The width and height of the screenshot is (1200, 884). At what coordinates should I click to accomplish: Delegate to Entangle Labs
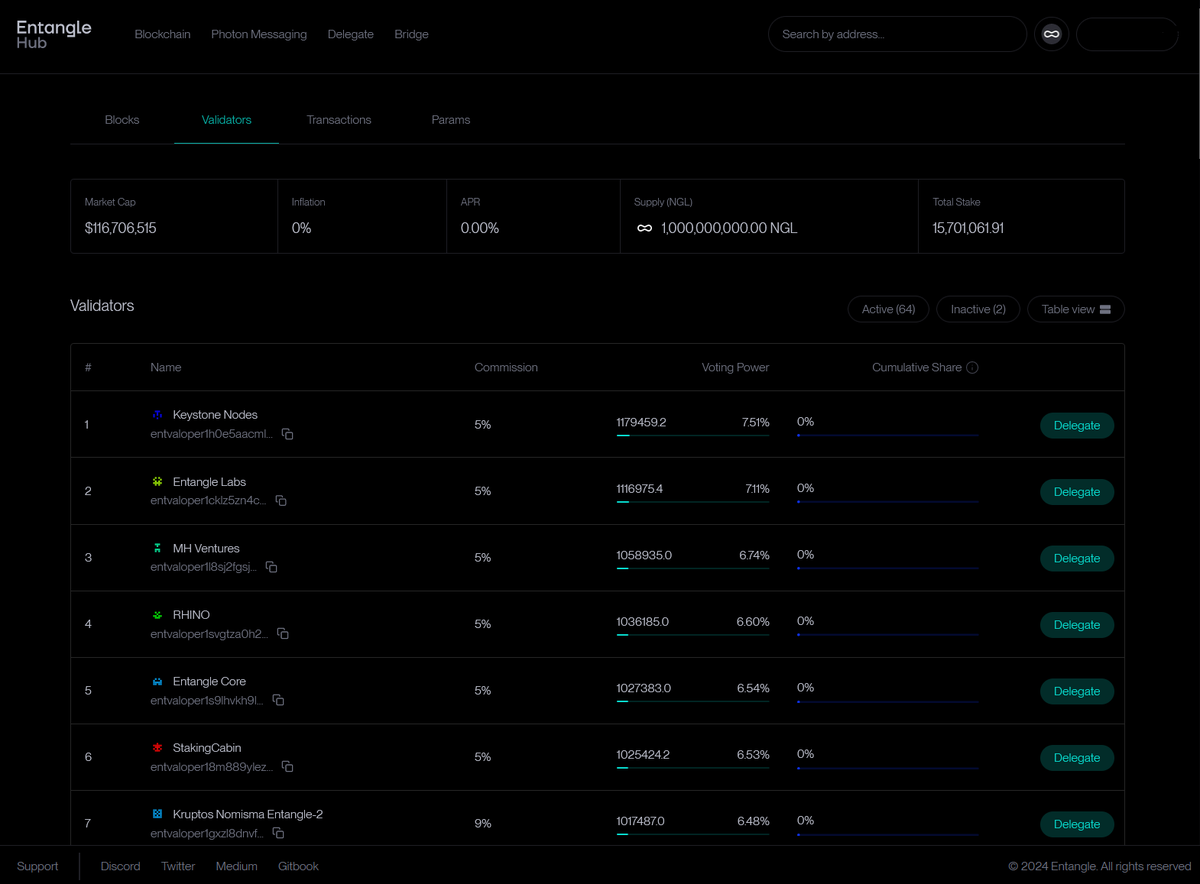(1077, 492)
